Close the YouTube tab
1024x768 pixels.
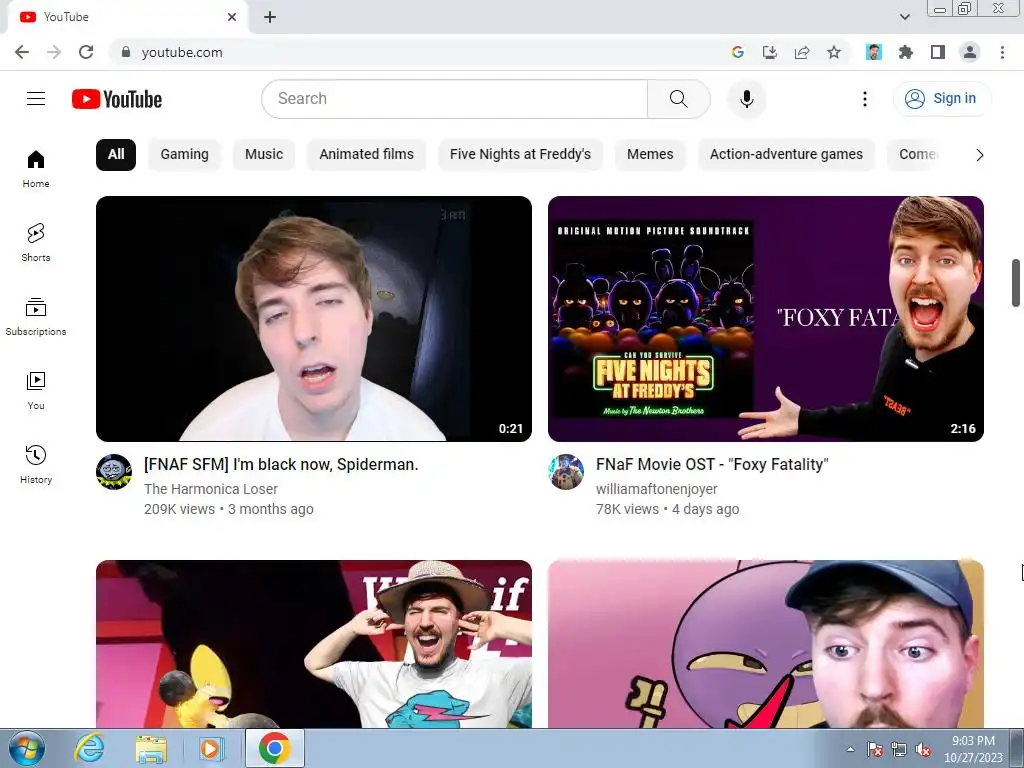232,17
